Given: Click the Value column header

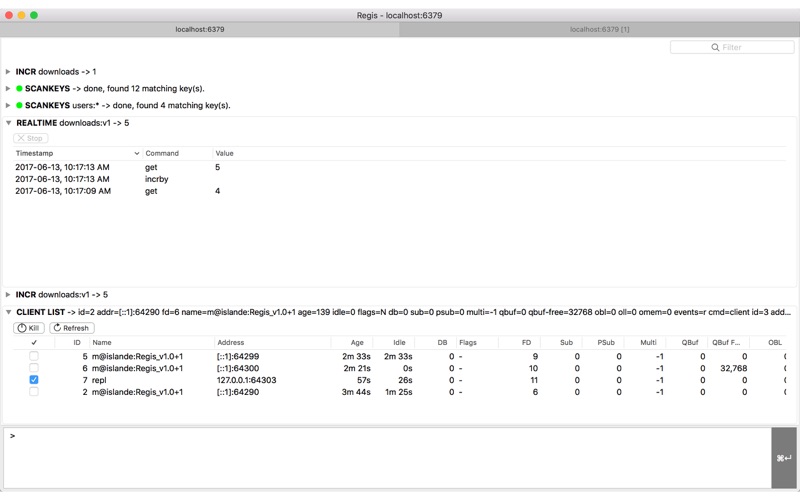Looking at the screenshot, I should pos(224,154).
